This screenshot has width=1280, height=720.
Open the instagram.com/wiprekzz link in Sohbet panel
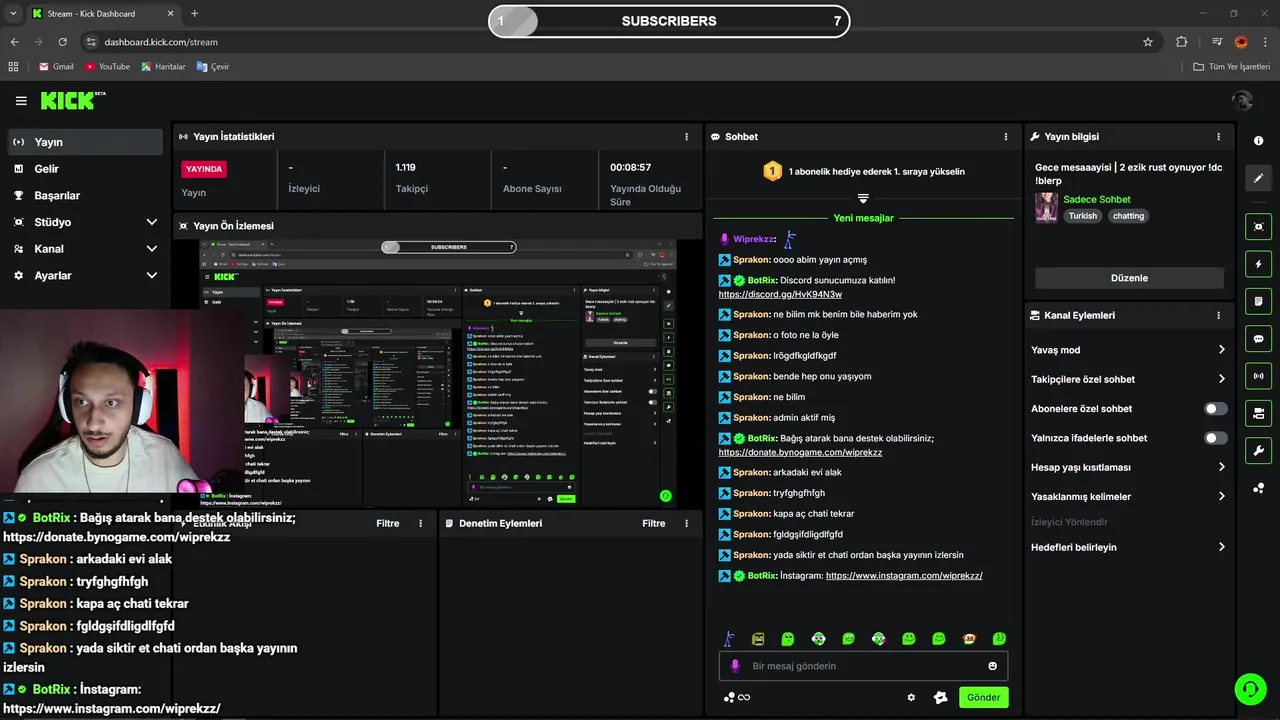coord(904,576)
